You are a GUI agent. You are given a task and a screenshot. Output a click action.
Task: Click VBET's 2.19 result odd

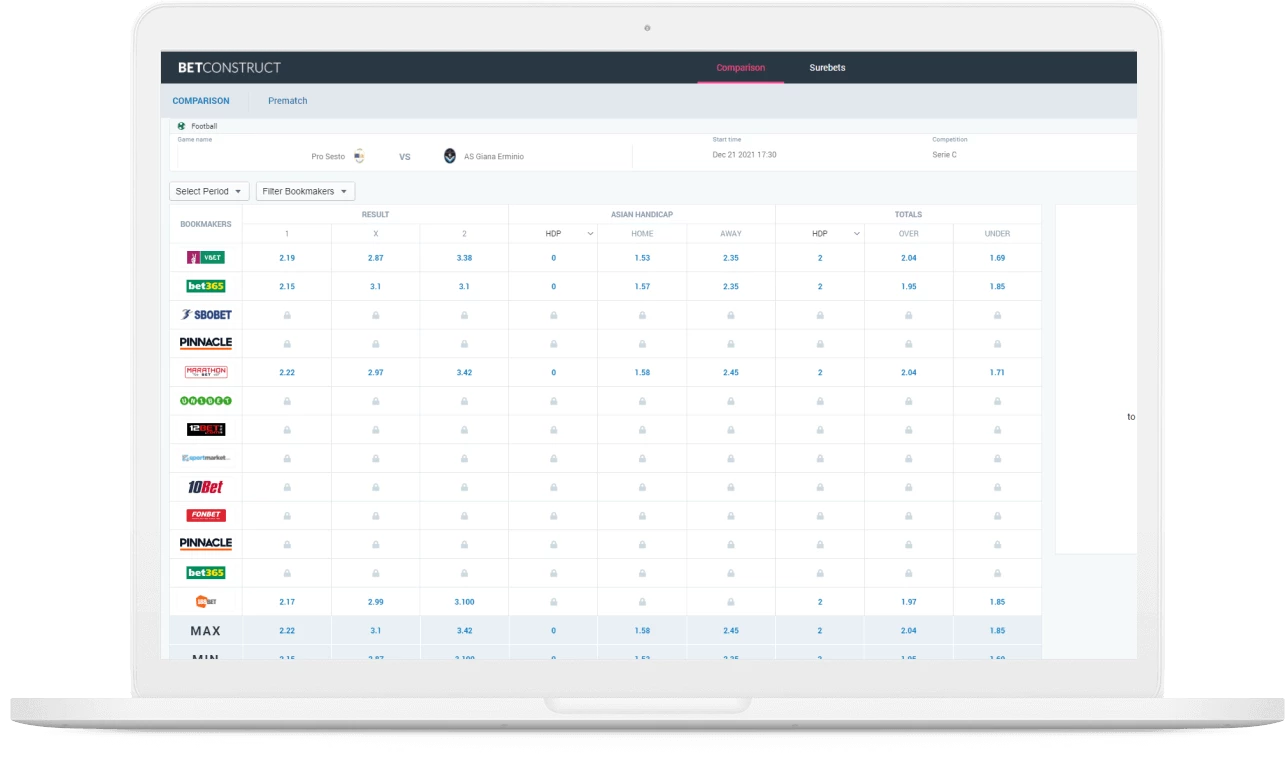(x=286, y=257)
